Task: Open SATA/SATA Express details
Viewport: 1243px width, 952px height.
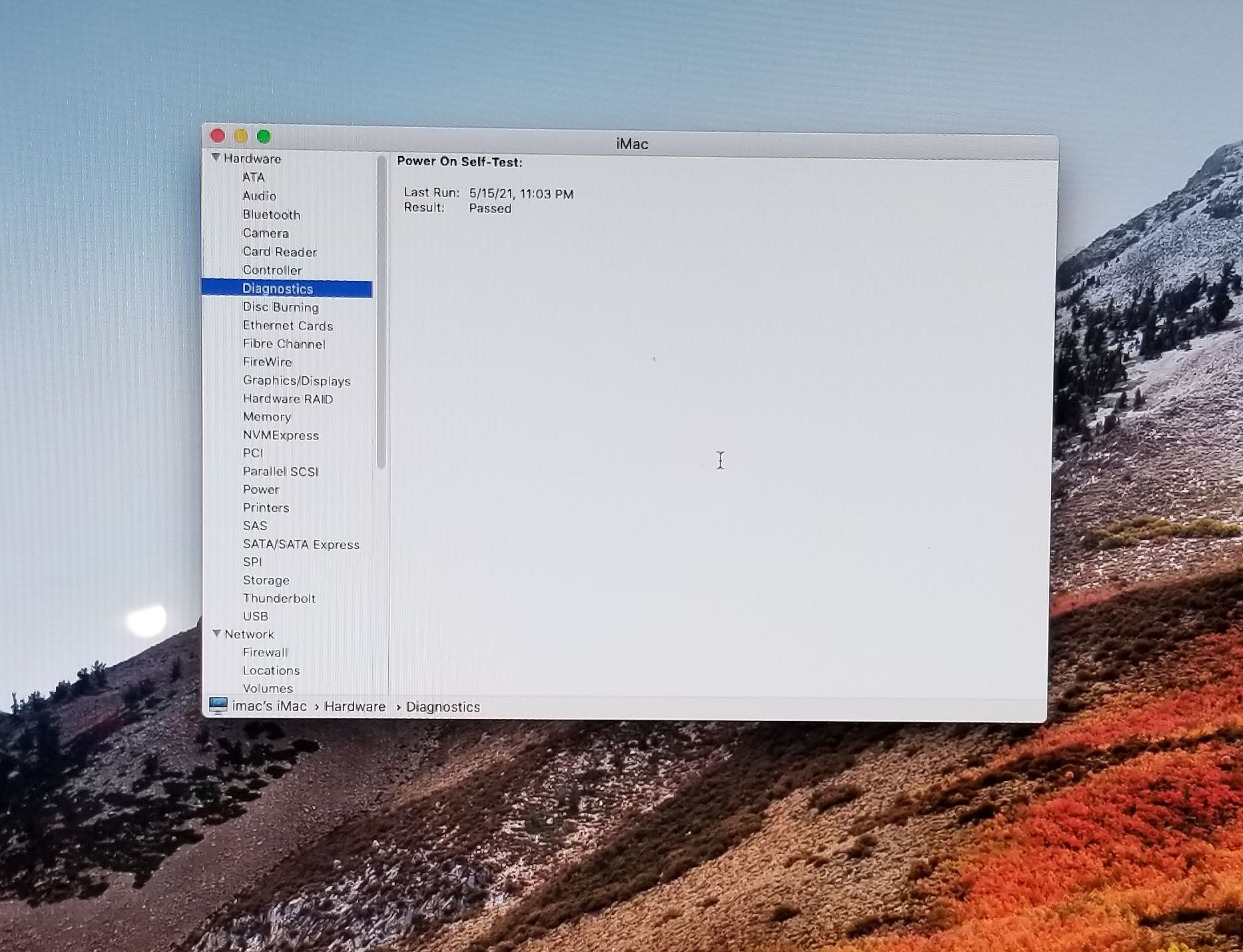Action: (x=301, y=545)
